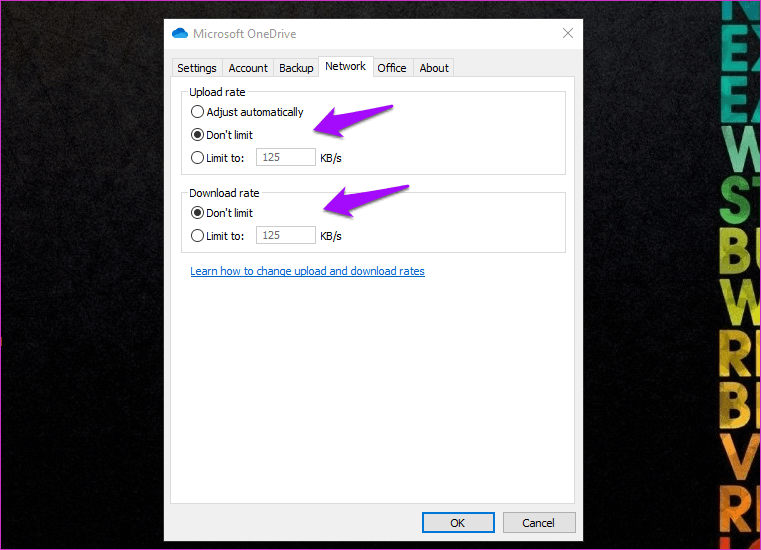761x550 pixels.
Task: Select Limit to under Download rate
Action: 217,236
